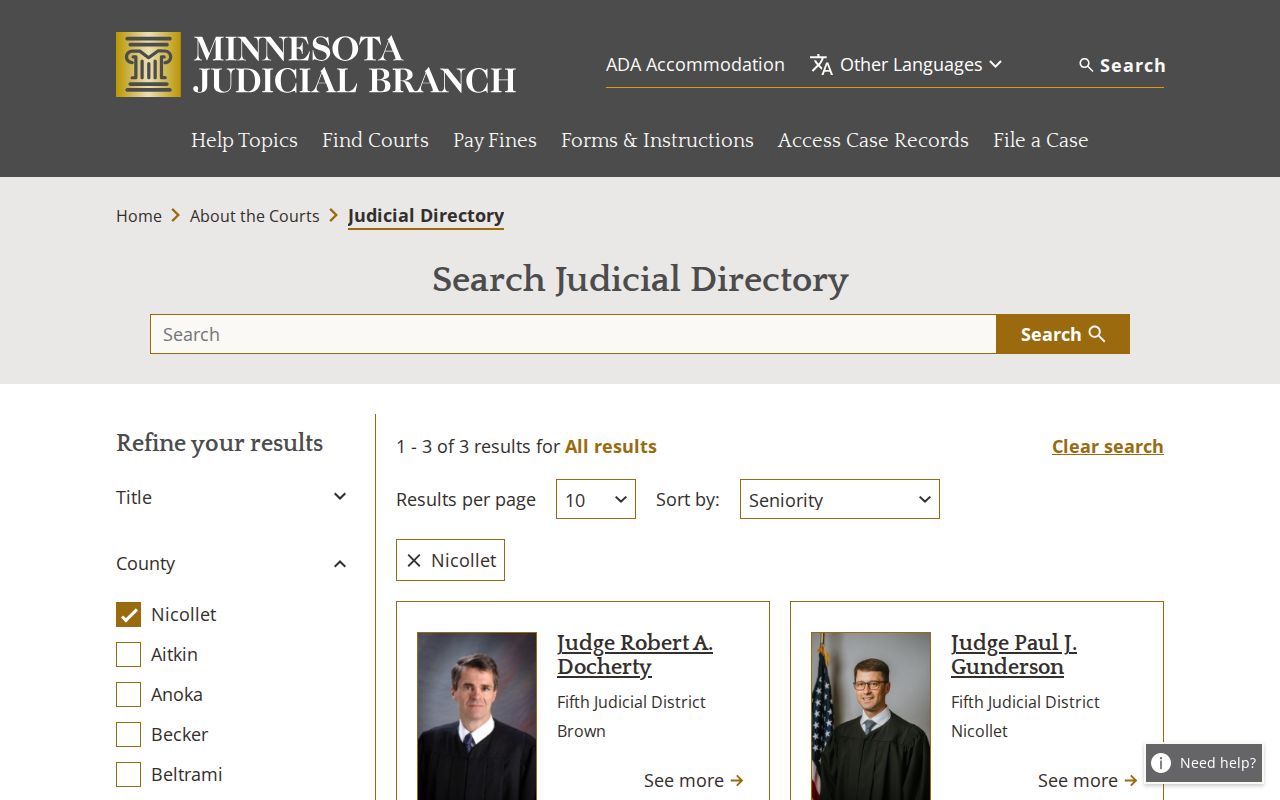This screenshot has width=1280, height=800.
Task: Check the Anoka county checkbox
Action: coord(128,694)
